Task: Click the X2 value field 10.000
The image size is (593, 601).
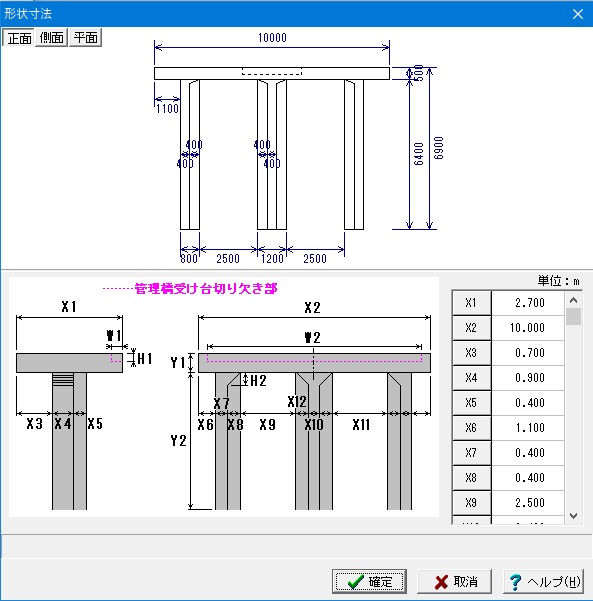Action: 528,328
